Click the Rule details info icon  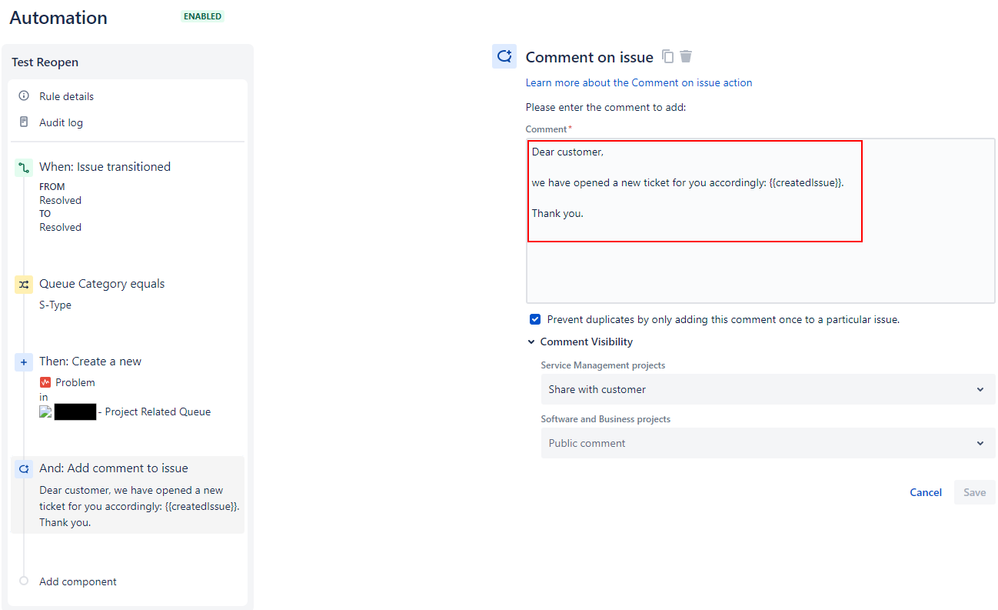[24, 96]
